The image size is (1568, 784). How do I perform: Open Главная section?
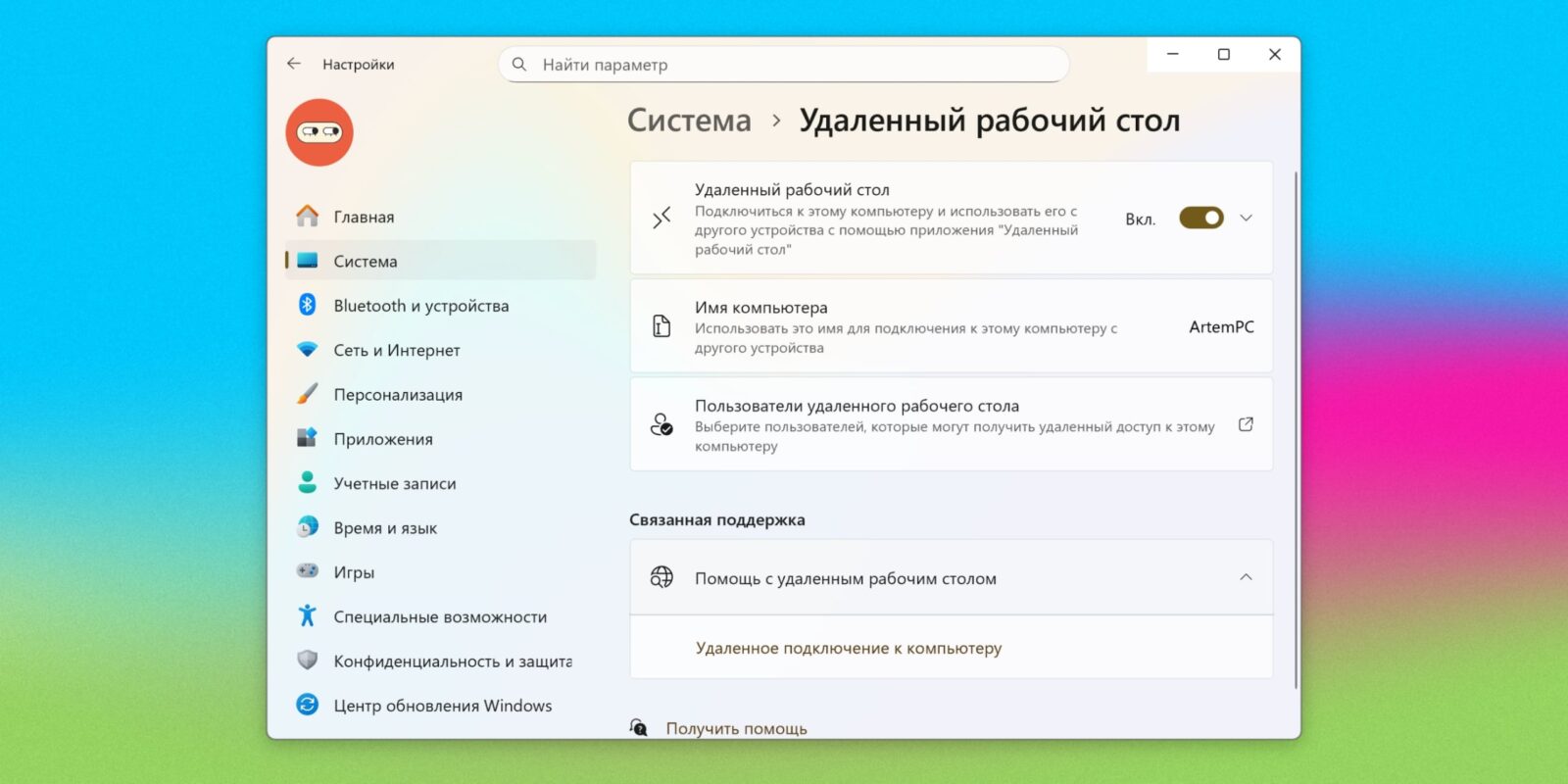pyautogui.click(x=440, y=217)
